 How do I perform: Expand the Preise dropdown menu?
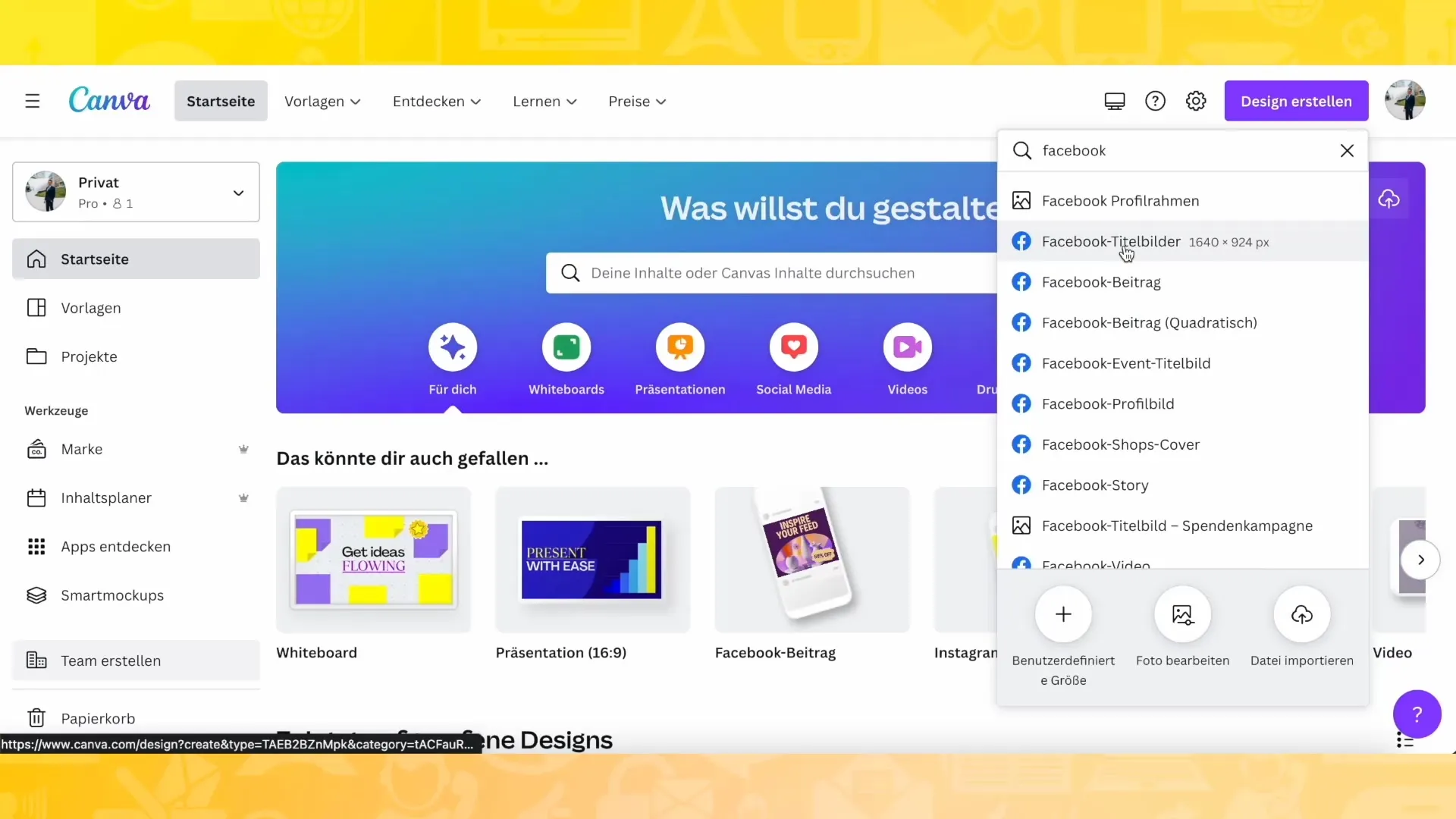pyautogui.click(x=637, y=101)
